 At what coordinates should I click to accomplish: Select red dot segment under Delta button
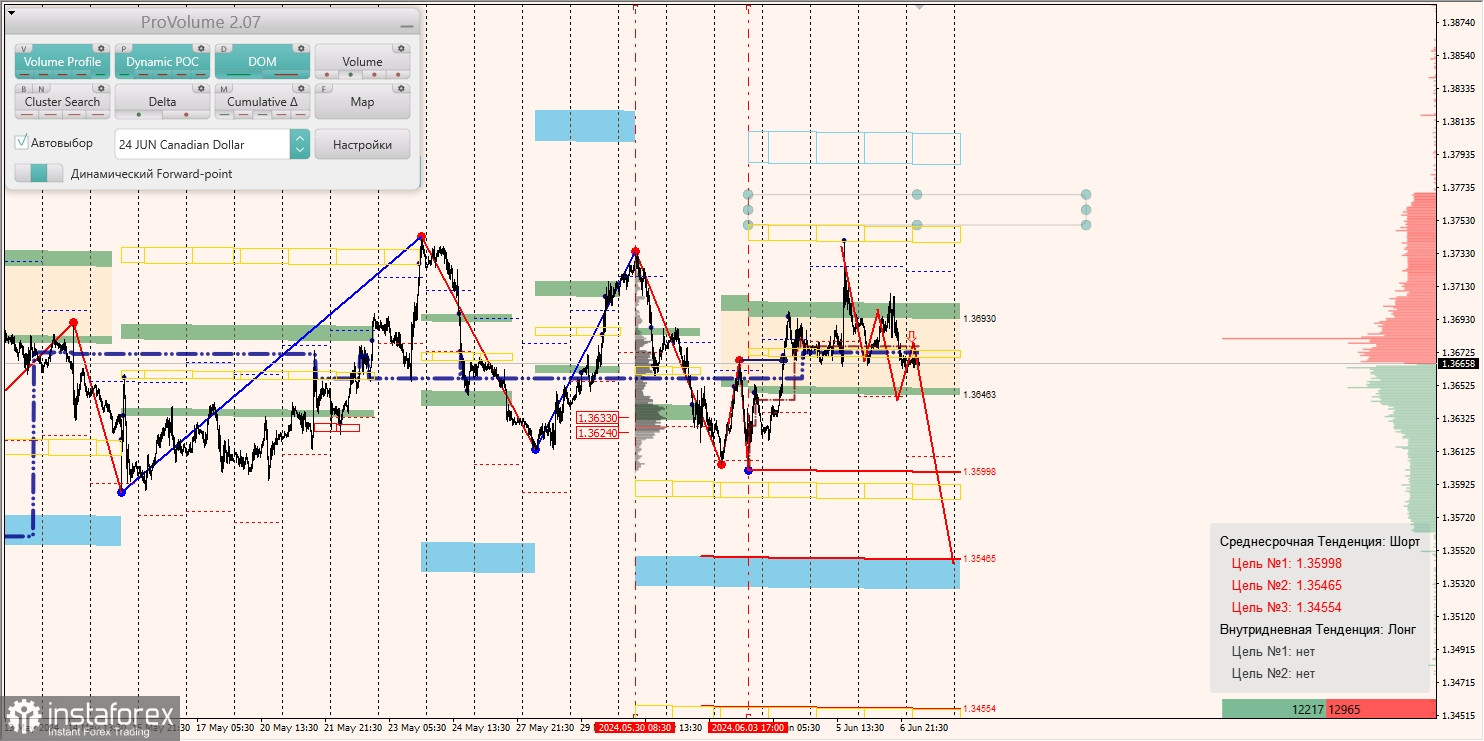tap(186, 115)
